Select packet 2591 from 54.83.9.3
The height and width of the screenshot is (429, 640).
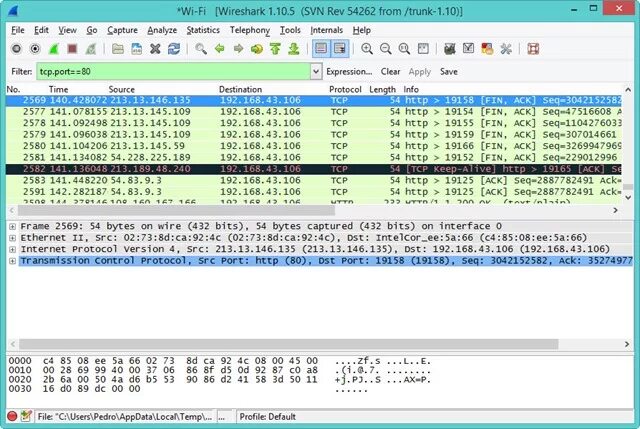(x=313, y=191)
